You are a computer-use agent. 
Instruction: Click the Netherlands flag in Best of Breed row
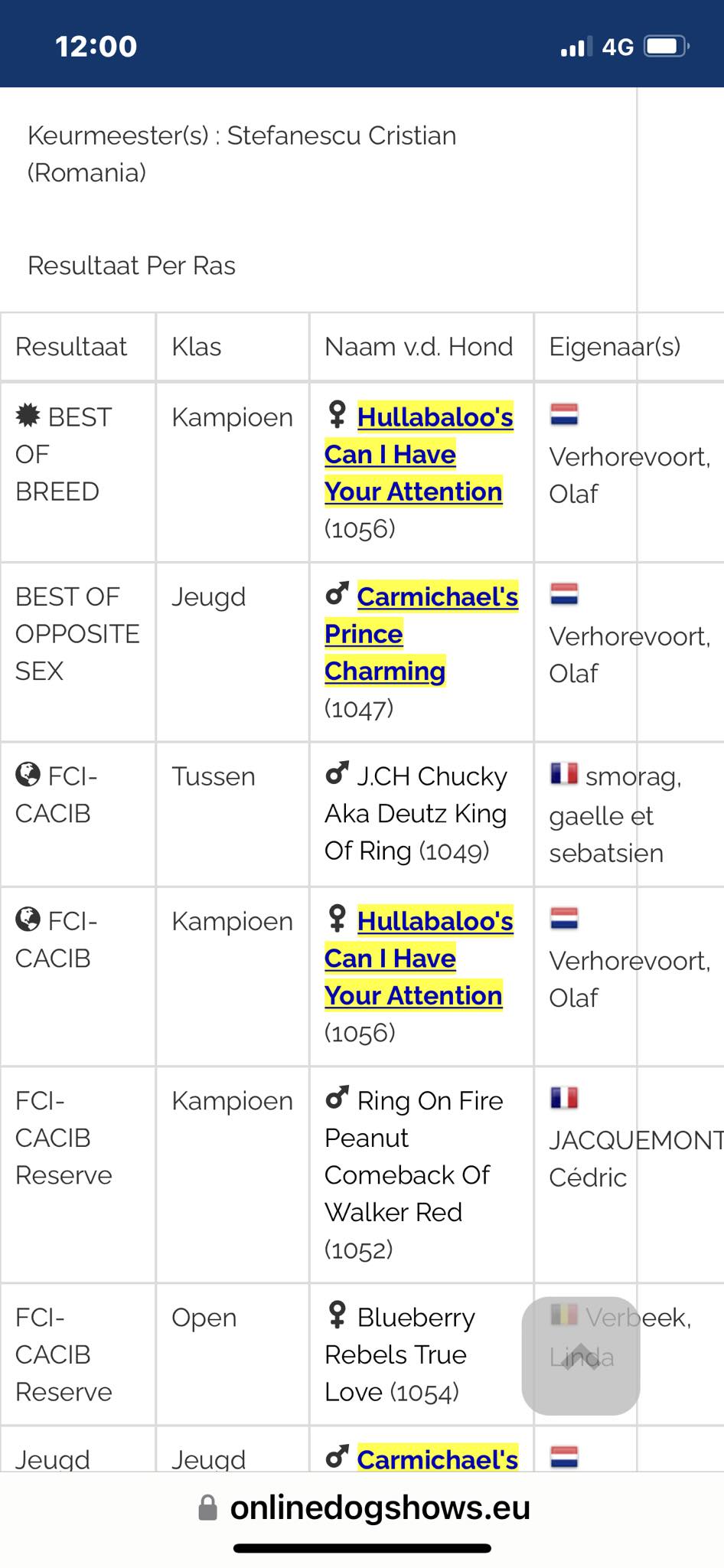coord(564,415)
